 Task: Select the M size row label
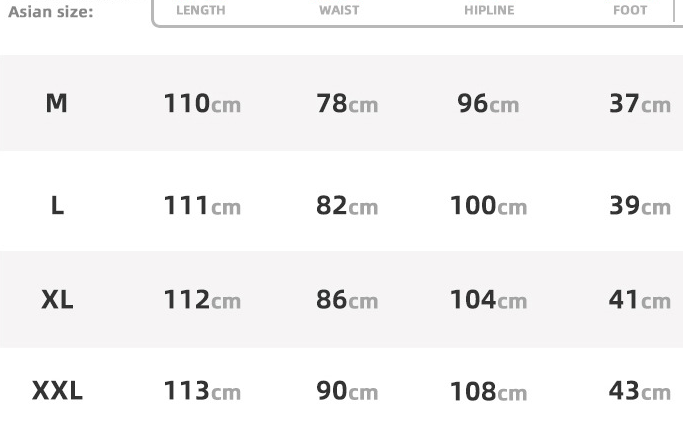pos(57,103)
